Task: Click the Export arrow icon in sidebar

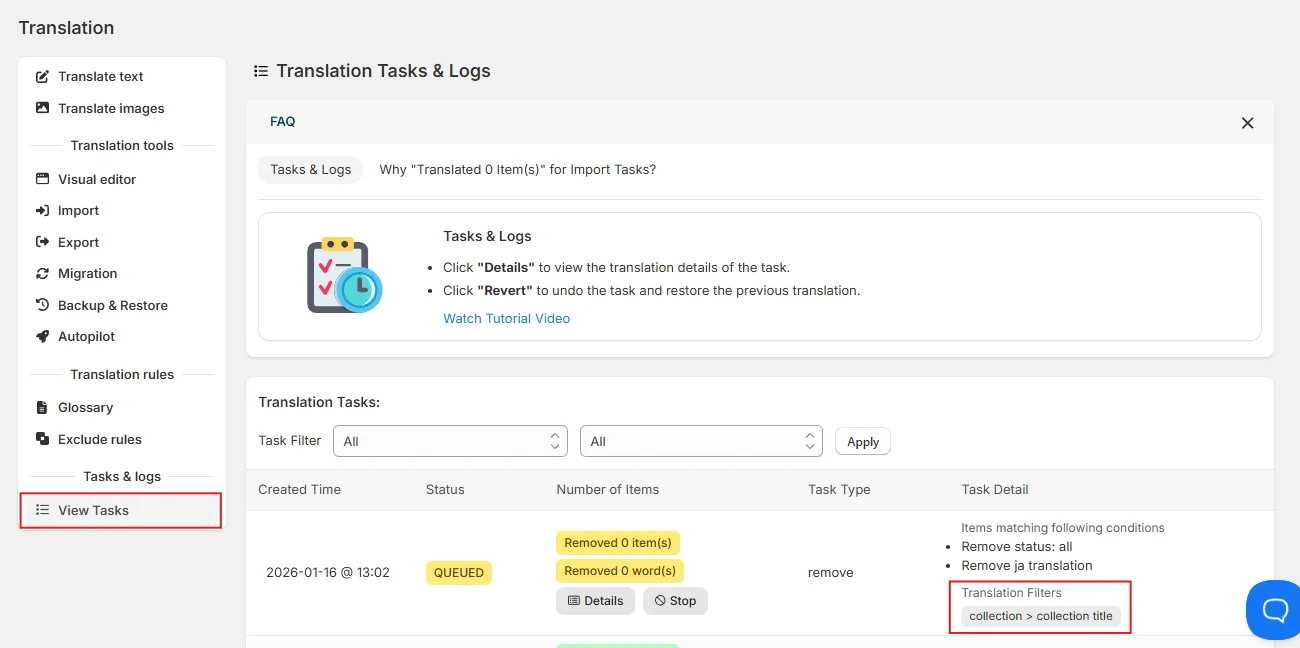Action: click(42, 242)
